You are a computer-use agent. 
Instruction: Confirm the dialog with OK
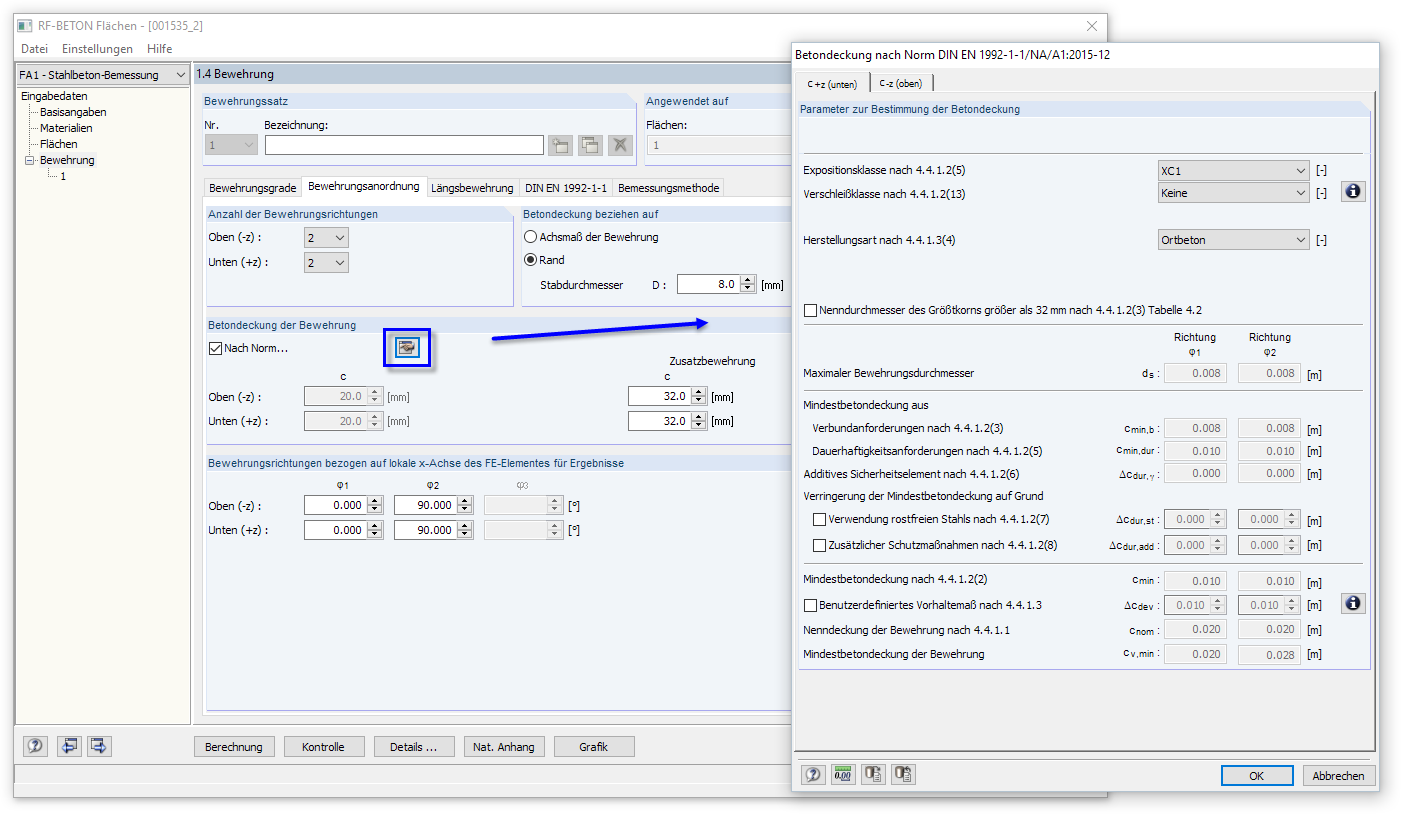coord(1257,776)
